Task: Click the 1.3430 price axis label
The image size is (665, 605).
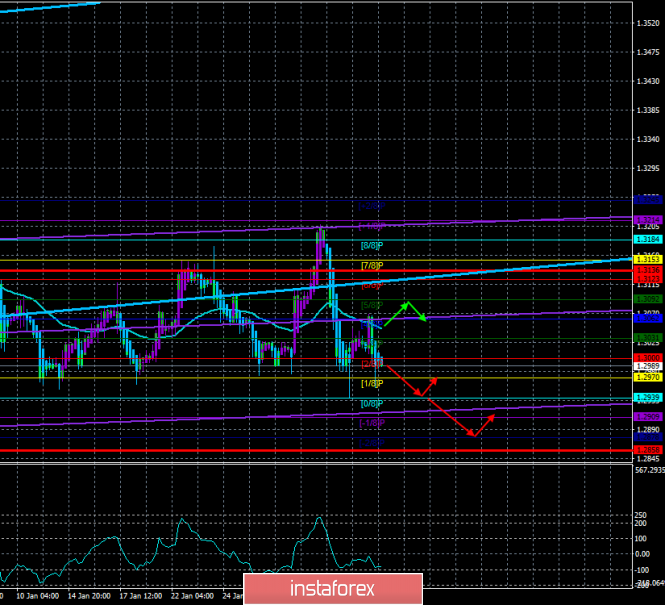Action: tap(648, 81)
